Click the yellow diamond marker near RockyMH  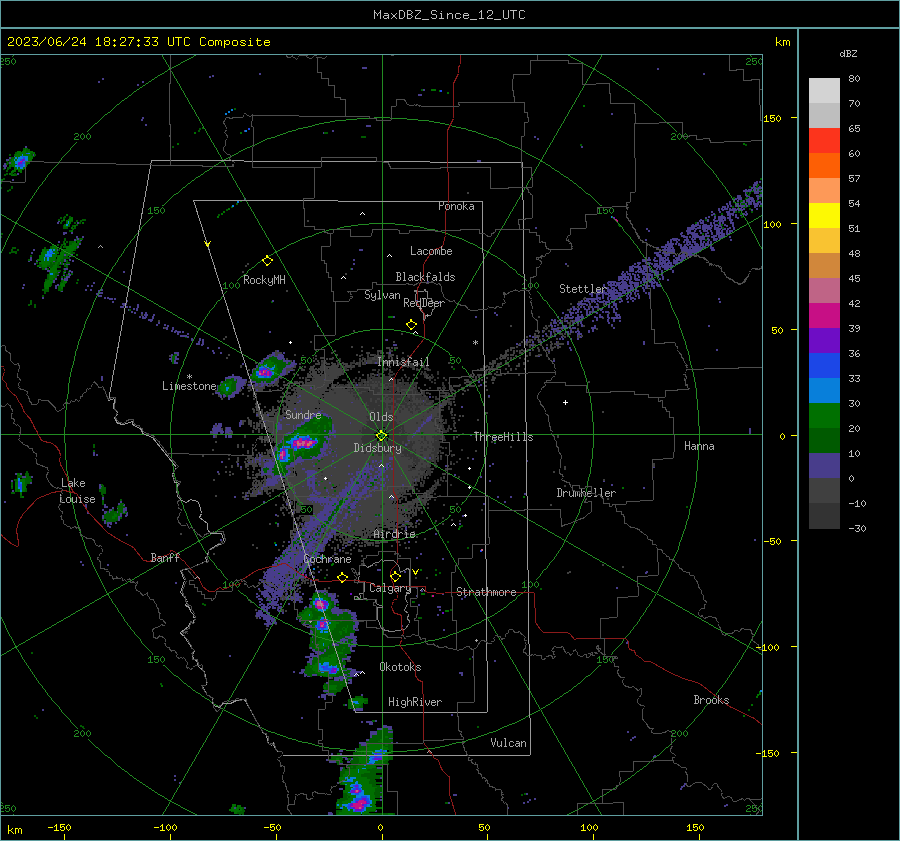[x=267, y=261]
